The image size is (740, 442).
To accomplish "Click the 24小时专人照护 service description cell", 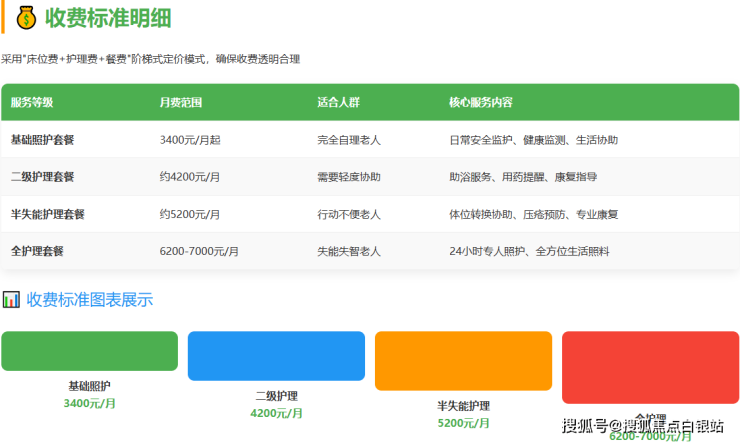I will click(529, 251).
